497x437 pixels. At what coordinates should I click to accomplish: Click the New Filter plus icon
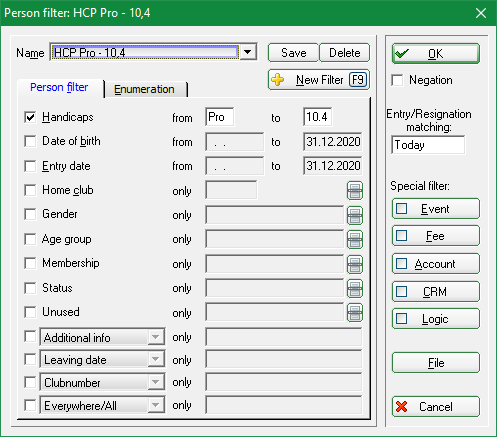coord(278,80)
